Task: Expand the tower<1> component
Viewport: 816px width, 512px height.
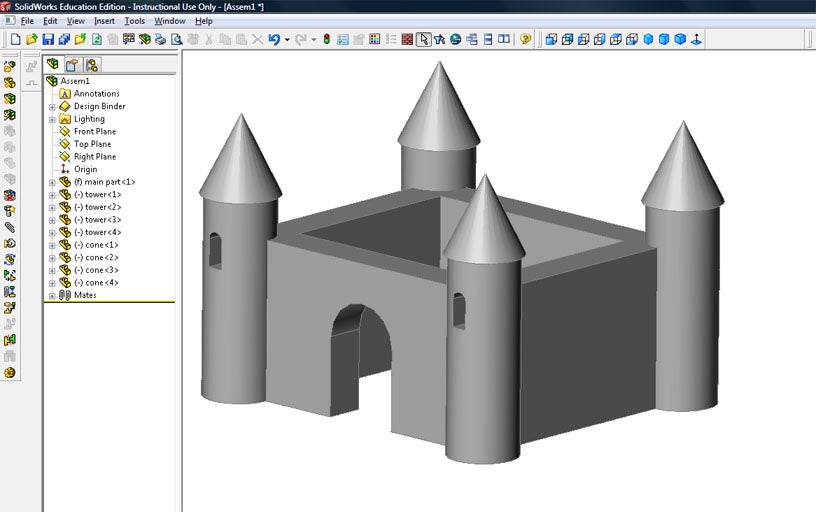Action: 52,195
